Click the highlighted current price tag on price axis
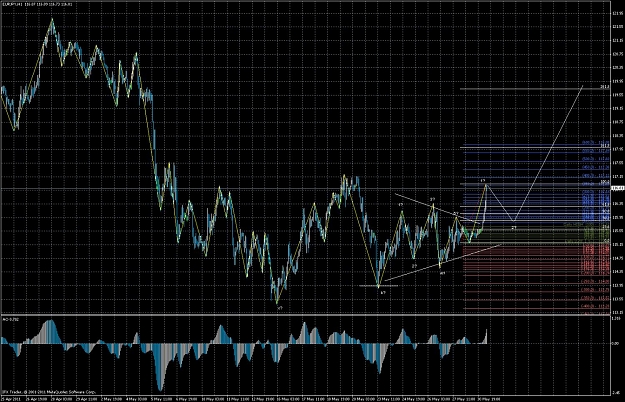The width and height of the screenshot is (625, 402). (618, 188)
